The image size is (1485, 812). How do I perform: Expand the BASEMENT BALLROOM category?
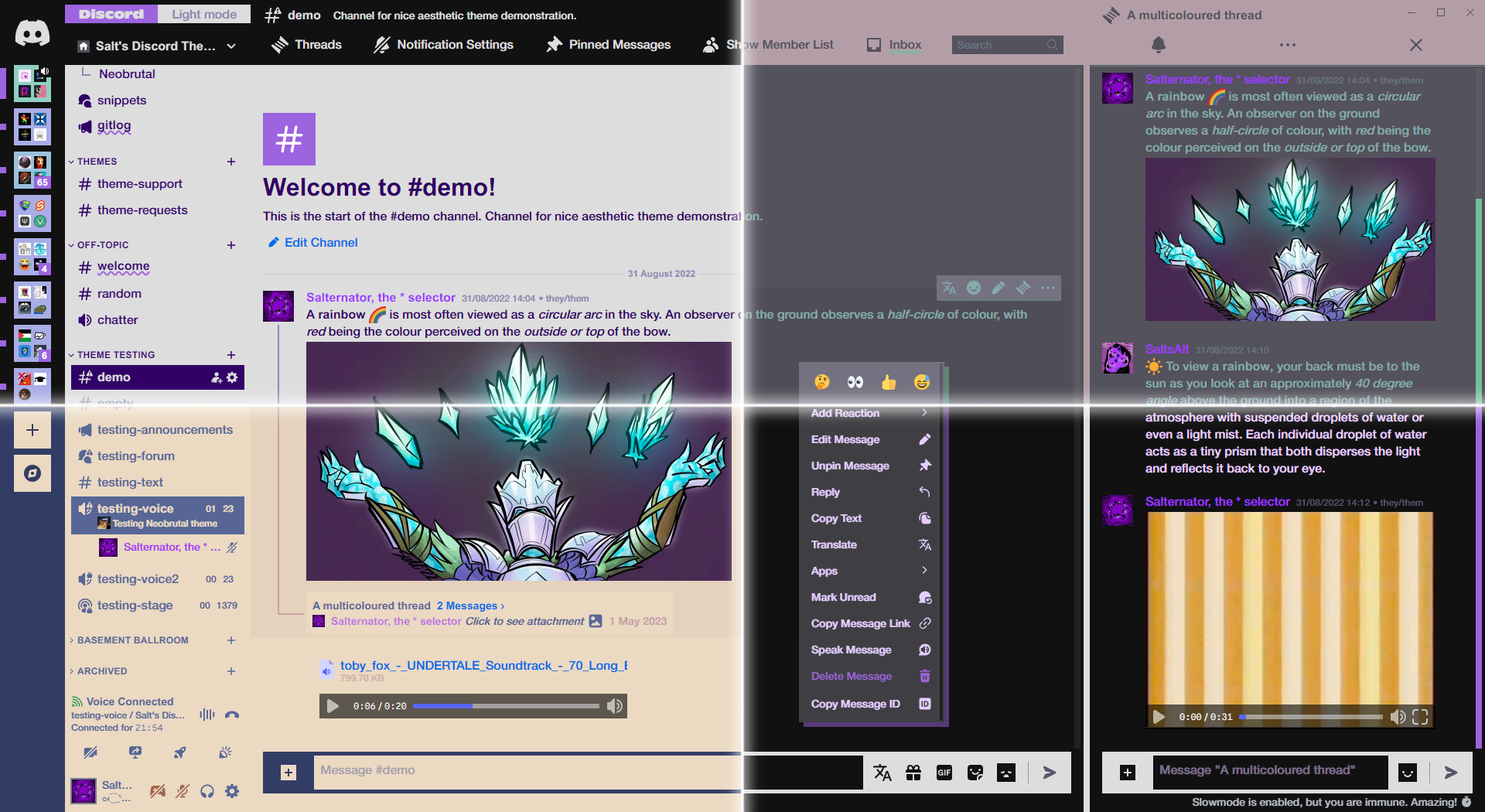pyautogui.click(x=132, y=640)
